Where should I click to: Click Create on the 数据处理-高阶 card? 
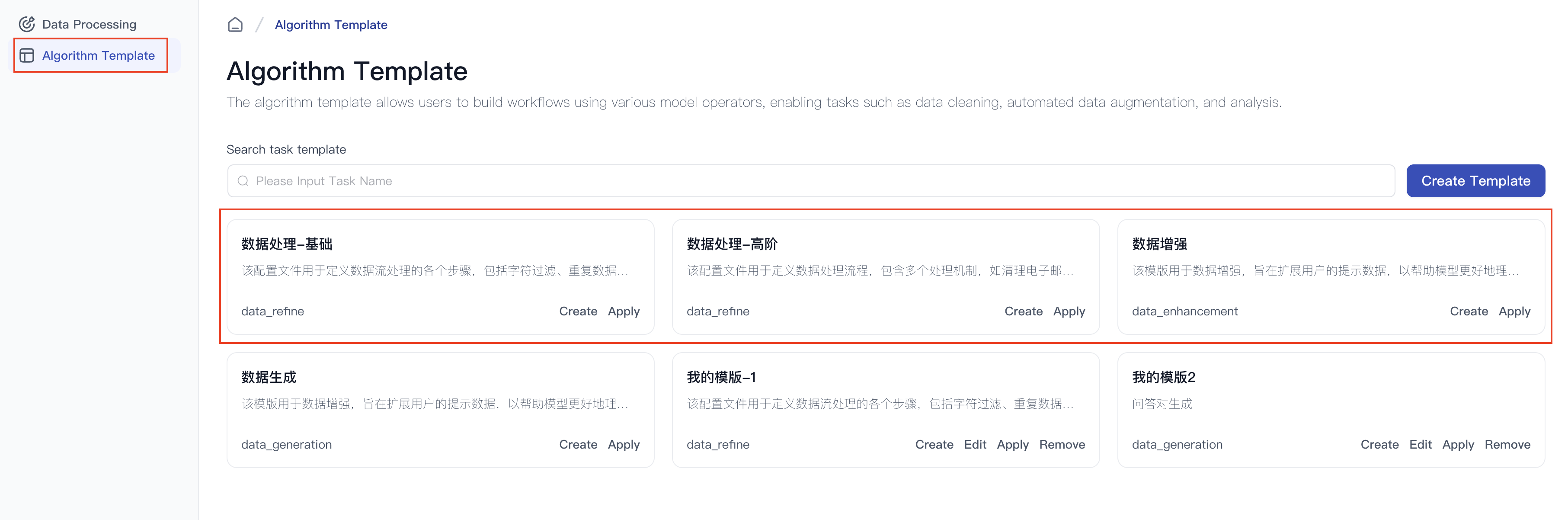click(1023, 311)
